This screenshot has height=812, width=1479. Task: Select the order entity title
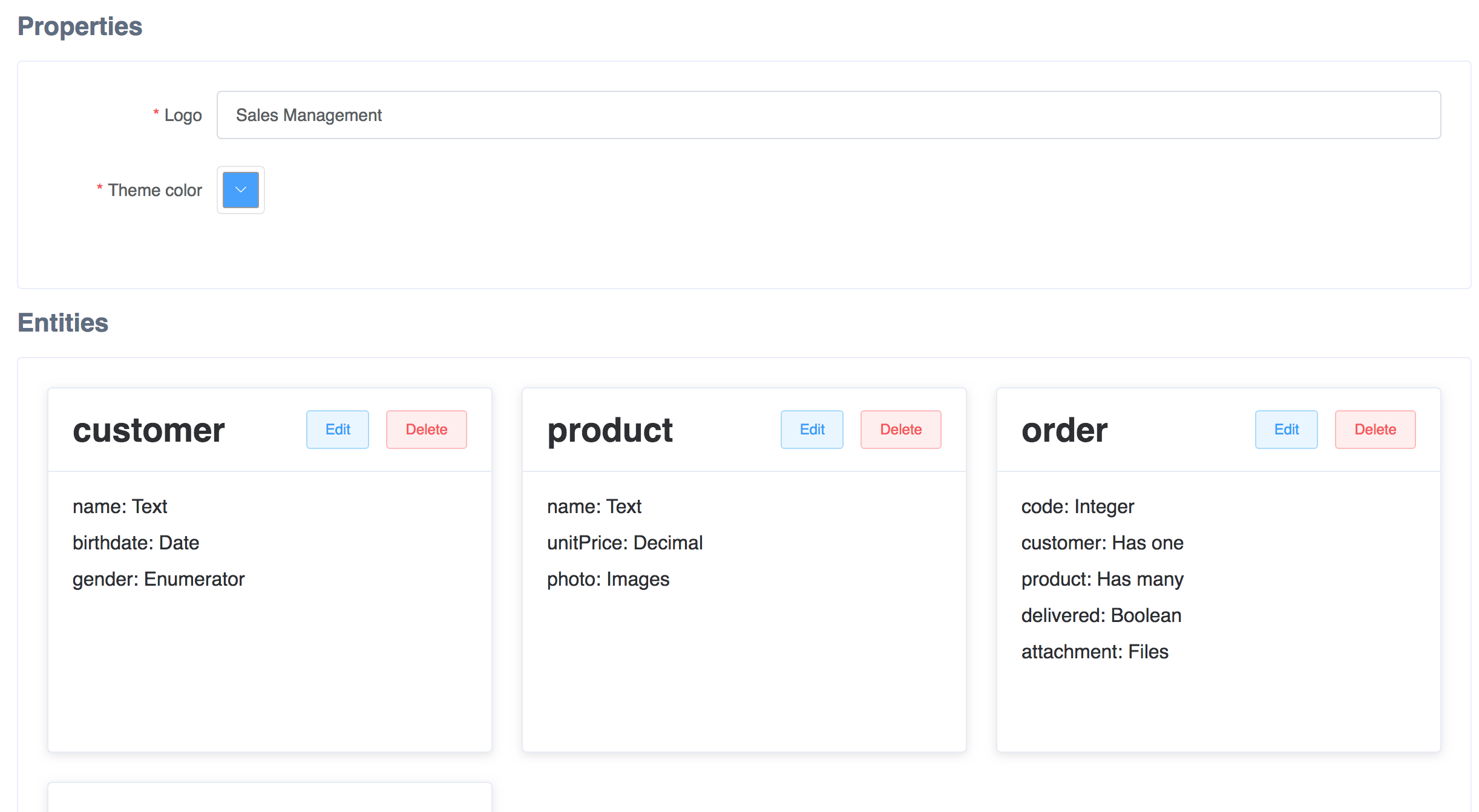pyautogui.click(x=1064, y=430)
